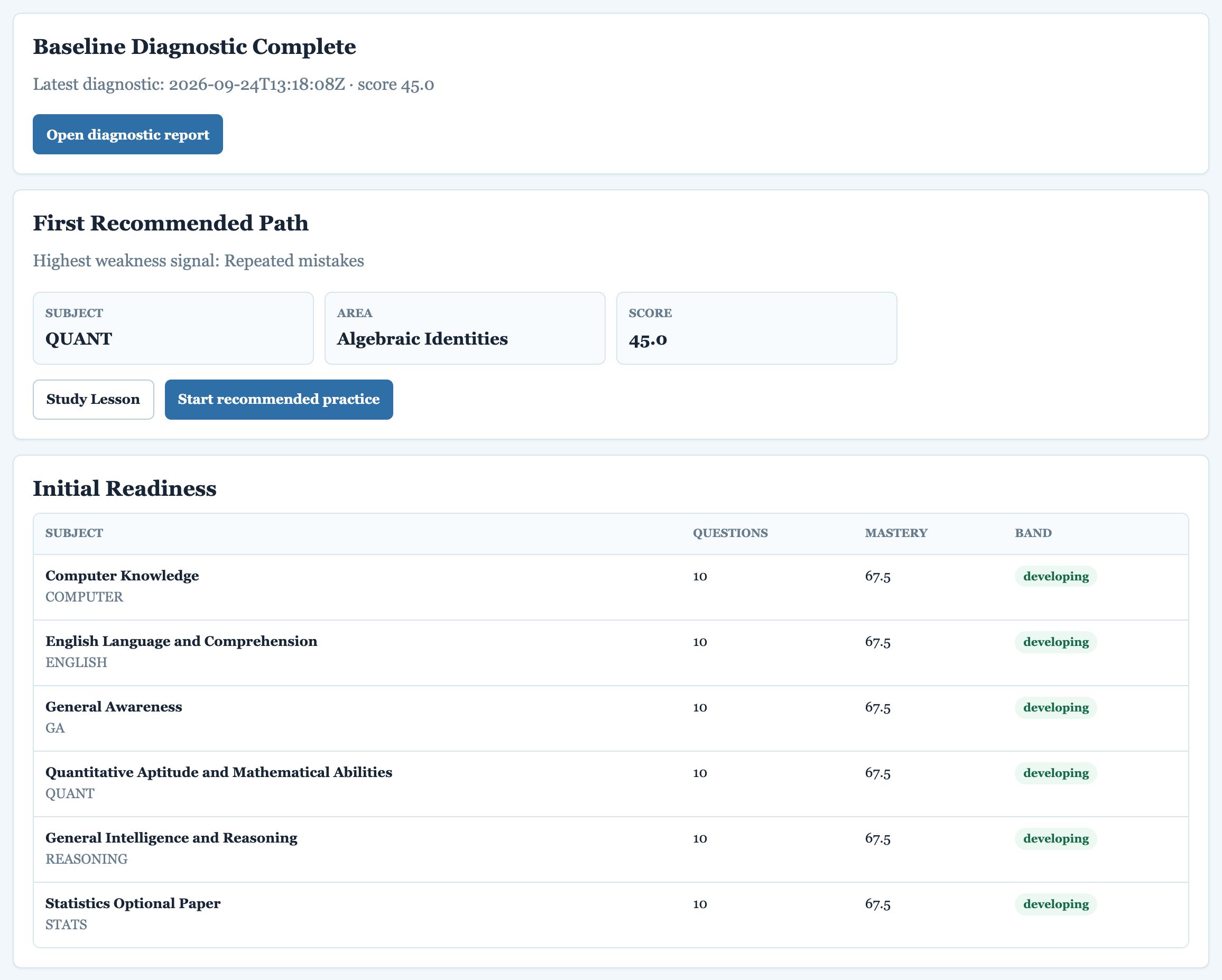Select the Statistics Optional Paper row
The height and width of the screenshot is (980, 1222).
coord(611,915)
